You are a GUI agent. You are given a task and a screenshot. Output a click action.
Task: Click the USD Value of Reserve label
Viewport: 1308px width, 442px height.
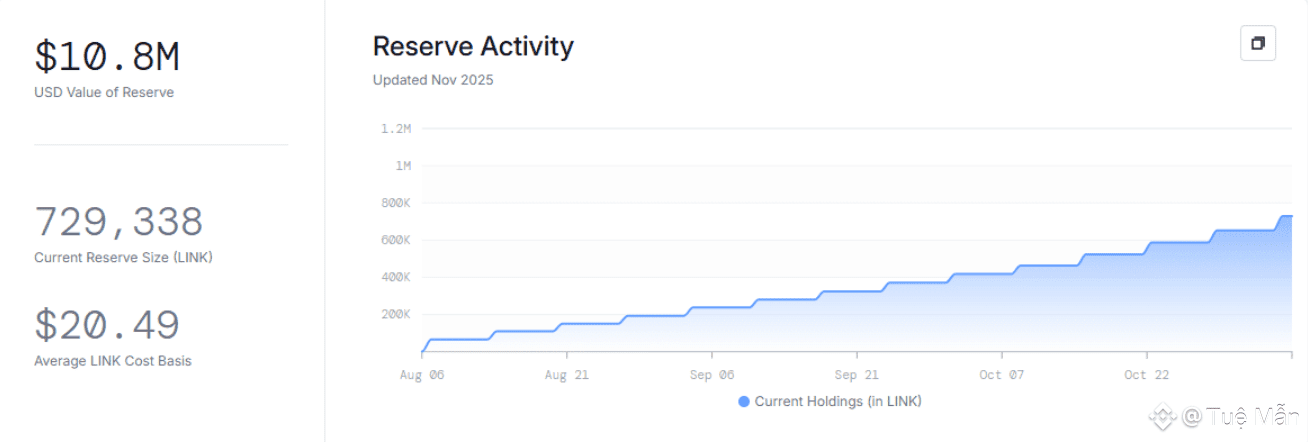click(x=104, y=93)
